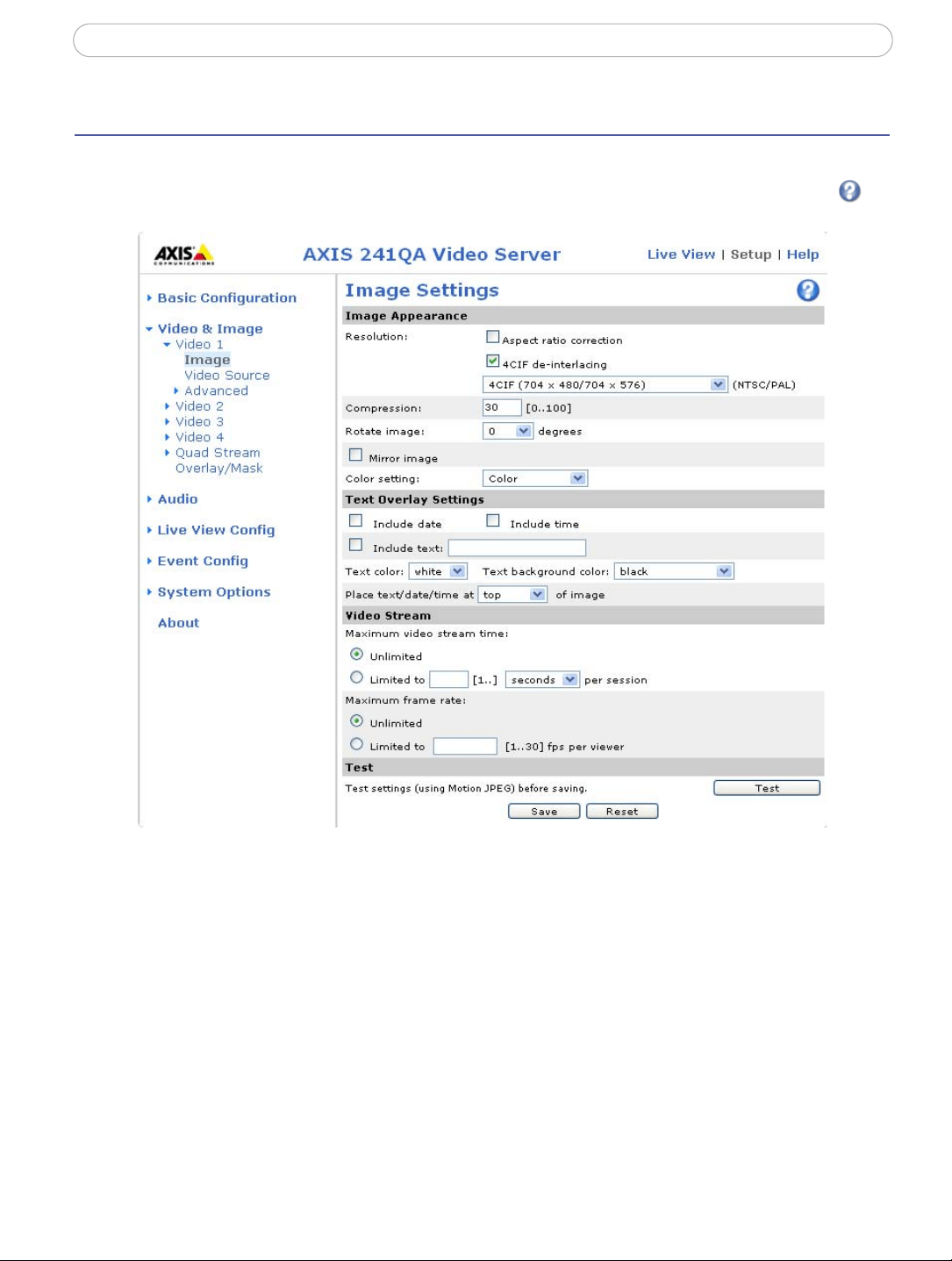Open Event Config menu
Image resolution: width=952 pixels, height=1261 pixels.
(x=203, y=561)
